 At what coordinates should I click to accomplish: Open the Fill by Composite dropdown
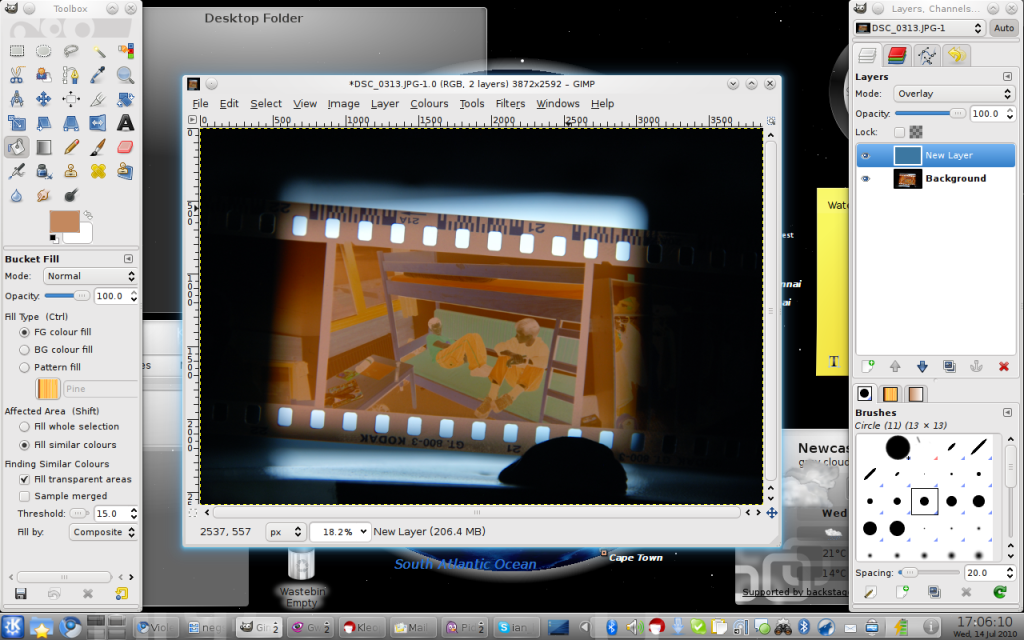tap(103, 532)
